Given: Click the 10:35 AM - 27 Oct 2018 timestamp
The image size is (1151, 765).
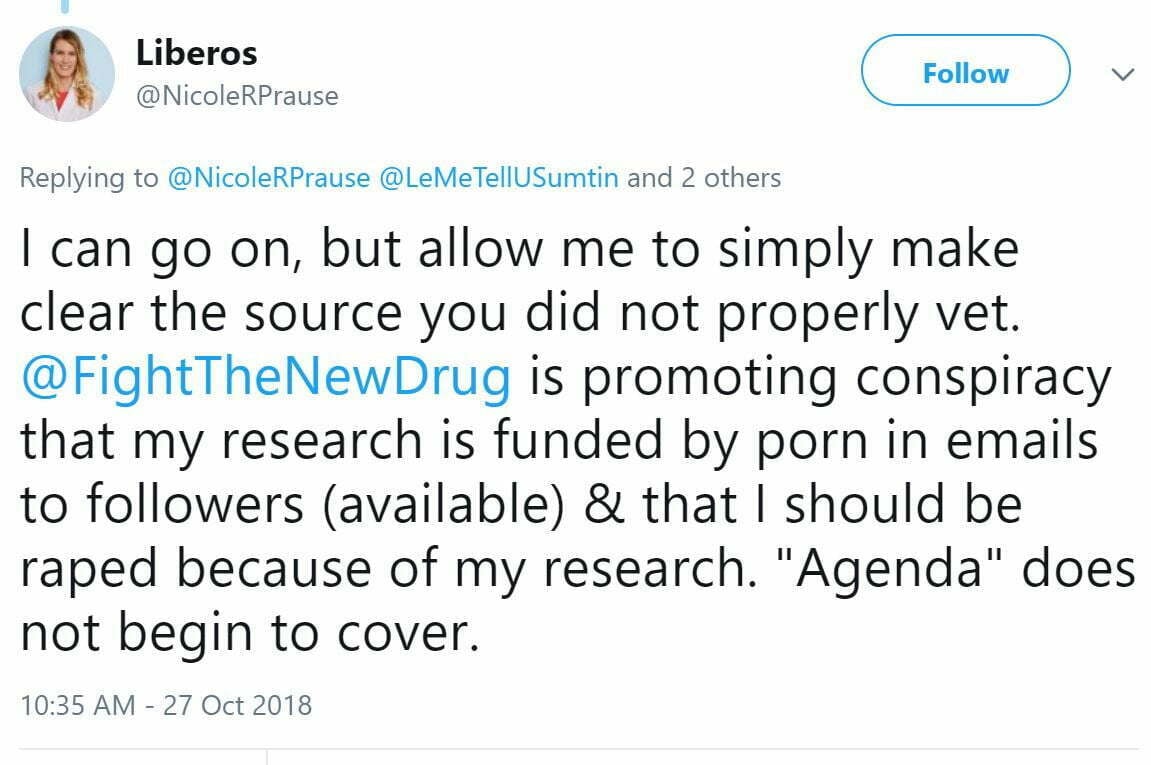Looking at the screenshot, I should 166,705.
